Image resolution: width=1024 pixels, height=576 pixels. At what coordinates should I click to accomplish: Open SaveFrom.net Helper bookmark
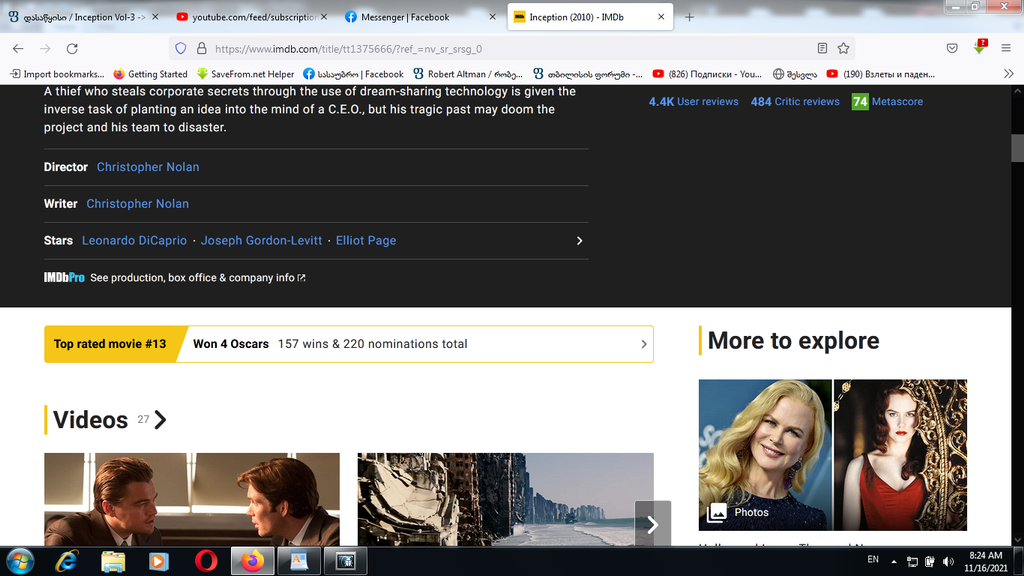click(x=246, y=74)
